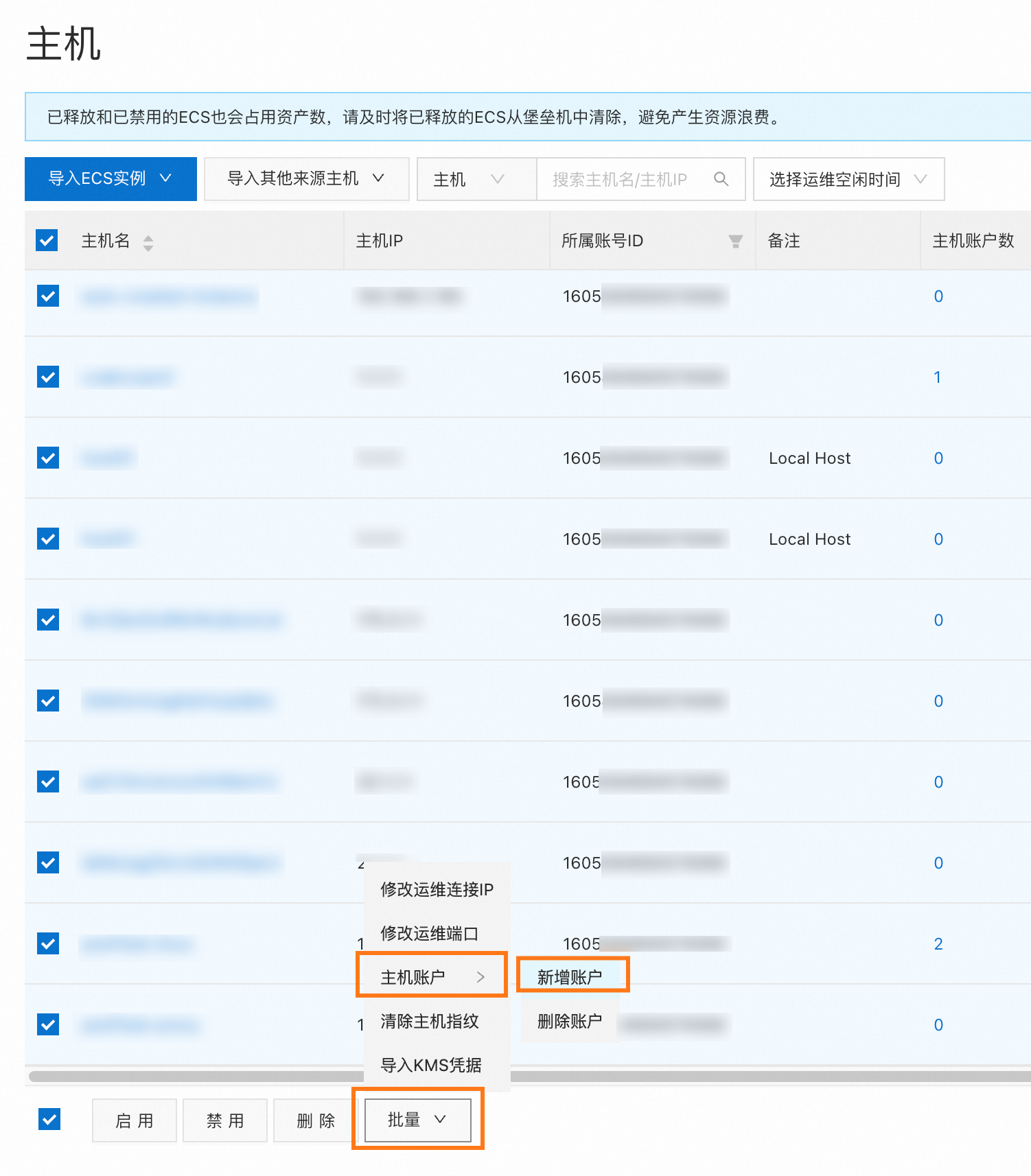Open the 选择运维空闲时间 dropdown
1031x1176 pixels.
click(848, 179)
